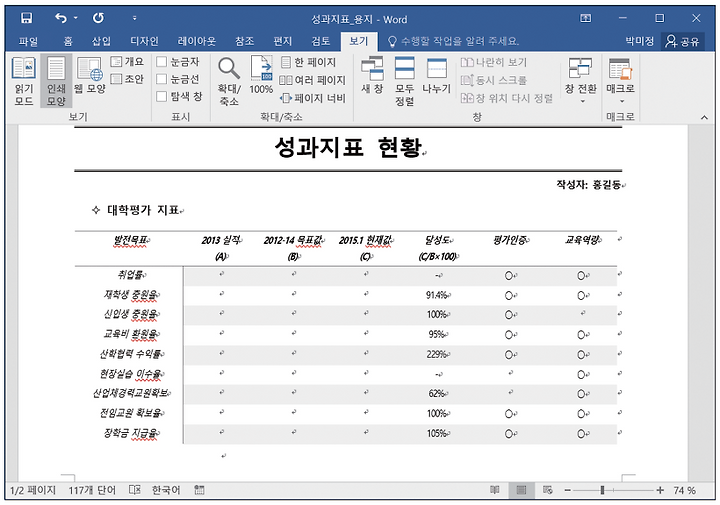Open the 확대/축소 zoom dialog

[229, 81]
